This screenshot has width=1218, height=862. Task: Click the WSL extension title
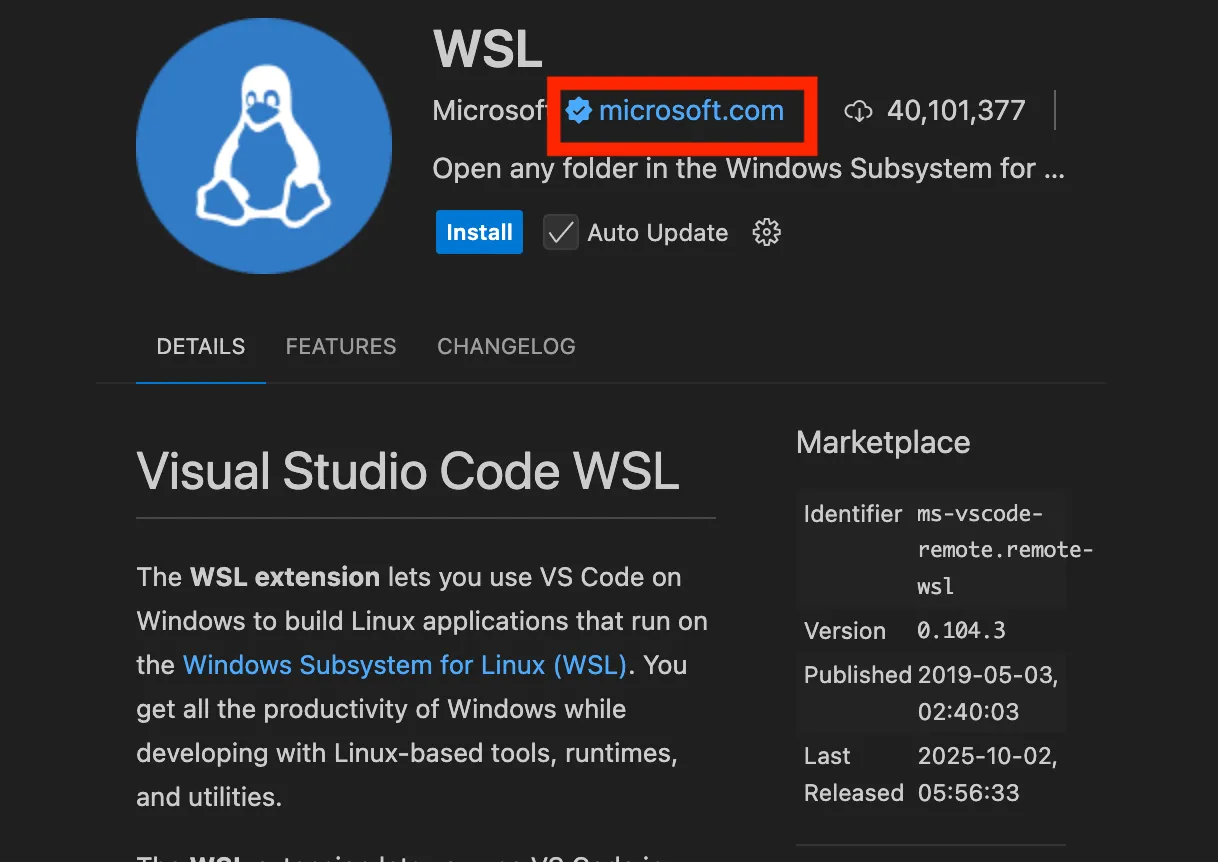click(x=488, y=49)
